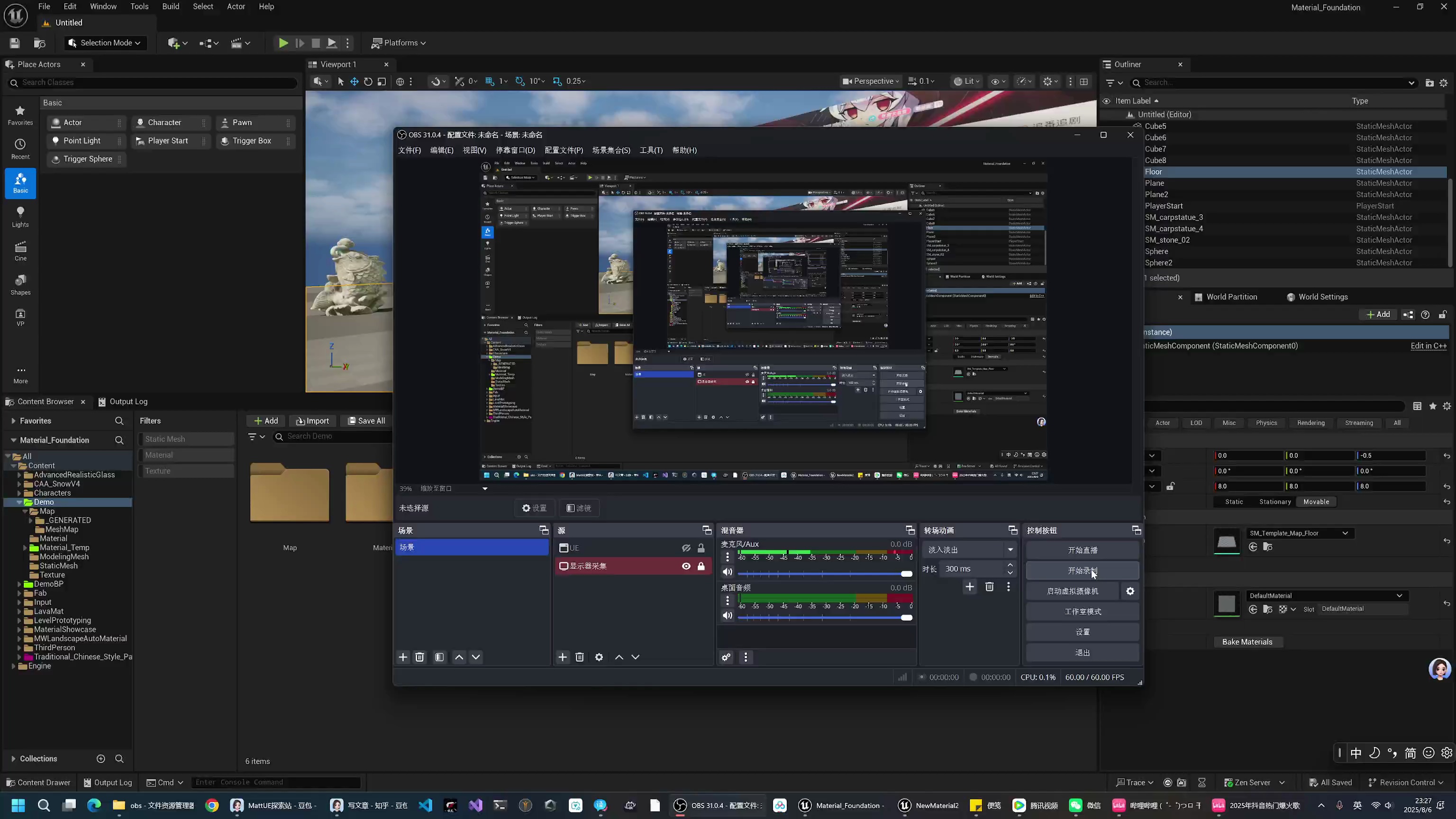This screenshot has width=1456, height=819.
Task: Adjust the 桌面音频 volume slider
Action: click(x=825, y=618)
